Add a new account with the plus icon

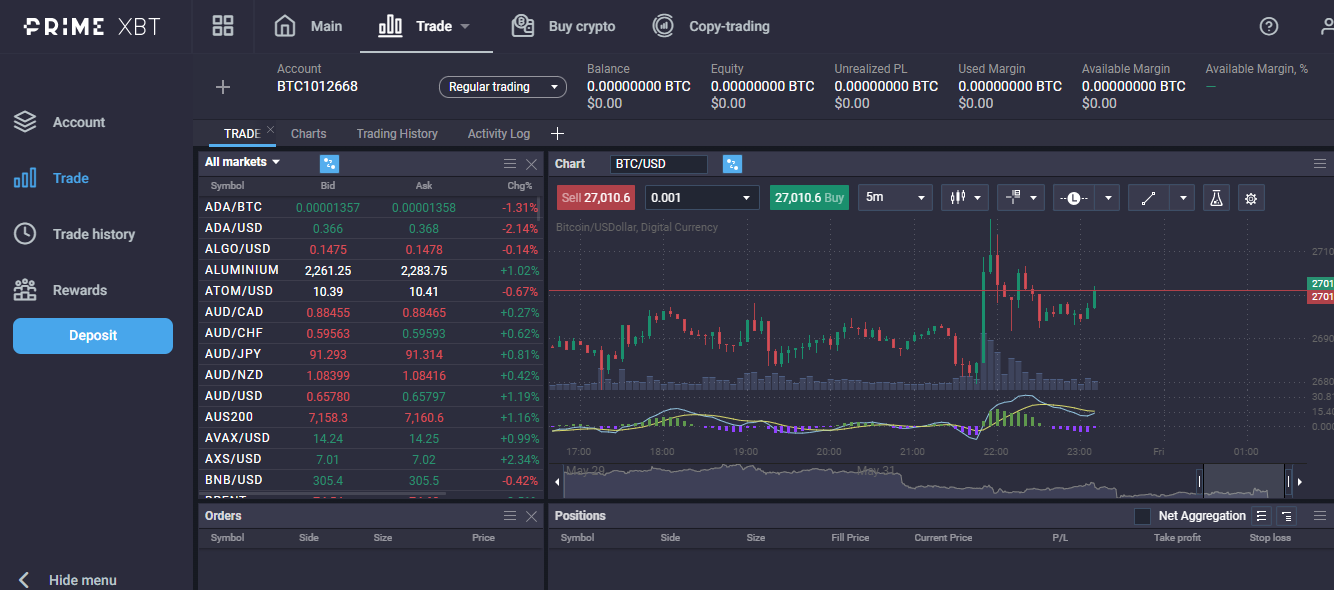click(x=223, y=87)
